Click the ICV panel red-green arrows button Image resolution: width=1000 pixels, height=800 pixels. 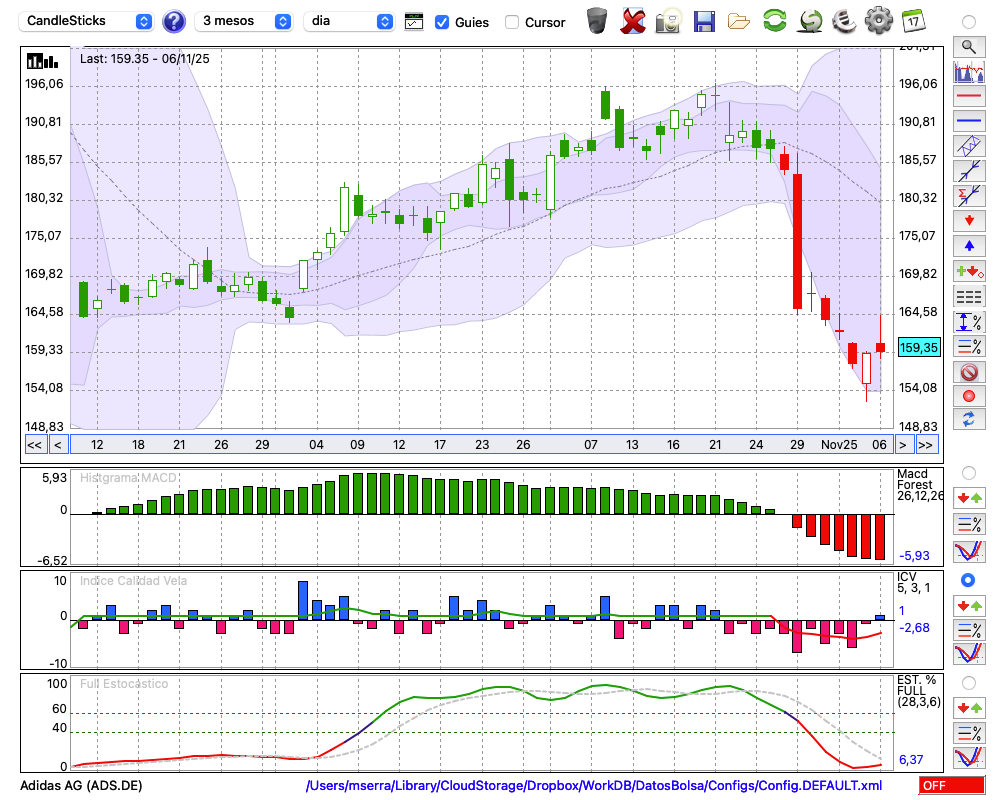(x=969, y=605)
